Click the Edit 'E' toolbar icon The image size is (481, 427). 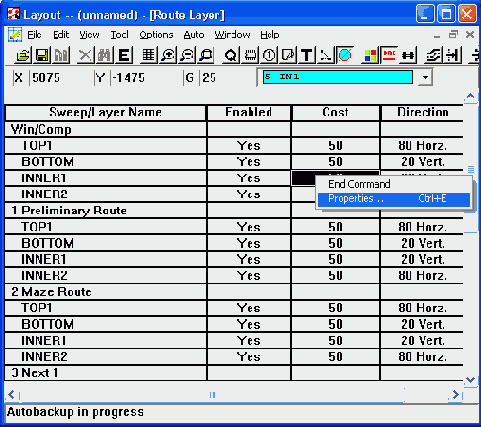124,55
